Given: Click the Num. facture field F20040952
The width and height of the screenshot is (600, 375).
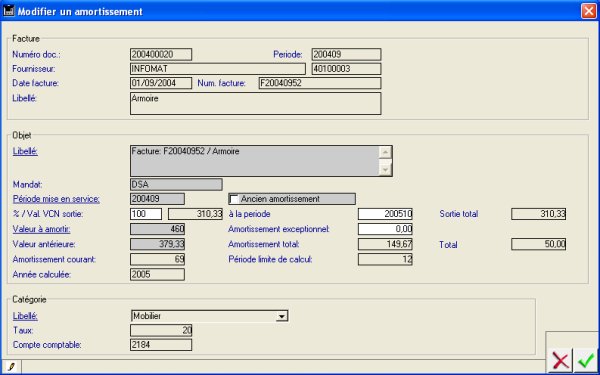Looking at the screenshot, I should pos(320,83).
